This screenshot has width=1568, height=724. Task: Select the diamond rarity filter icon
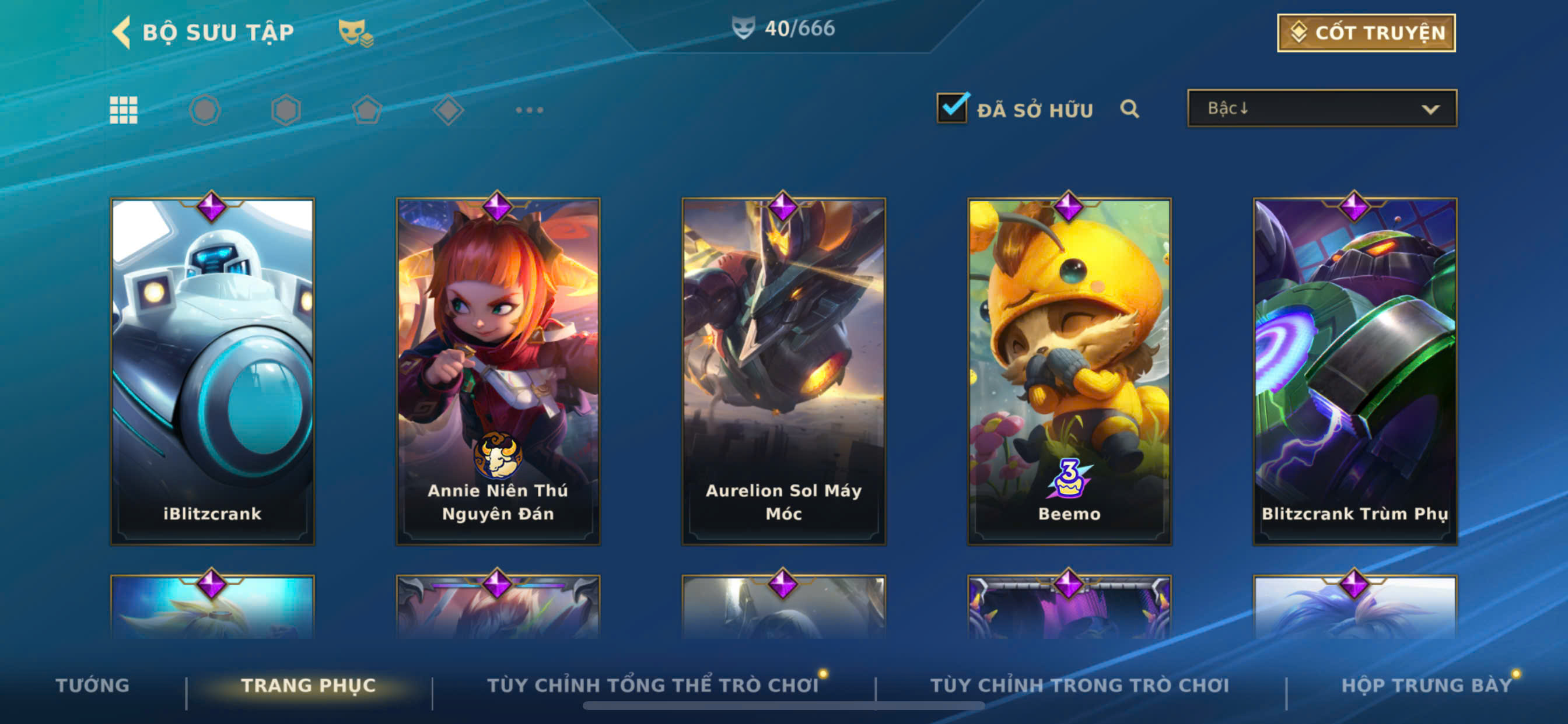point(448,110)
